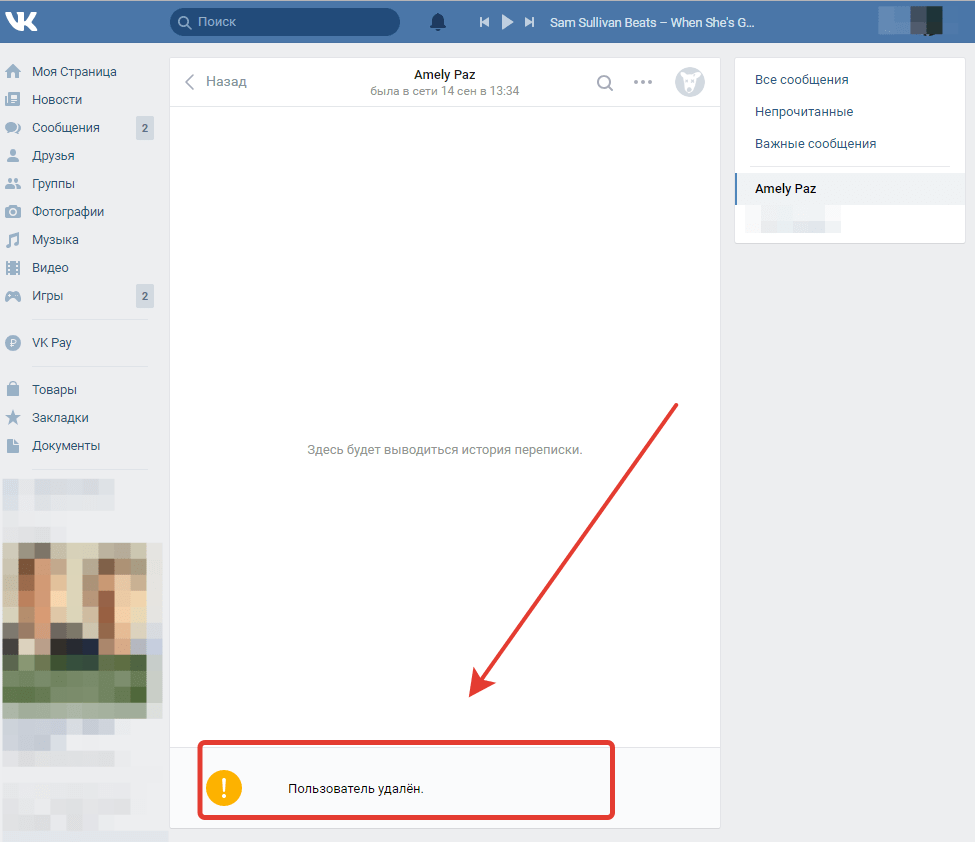Open the Видео section
The height and width of the screenshot is (842, 975).
tap(50, 267)
